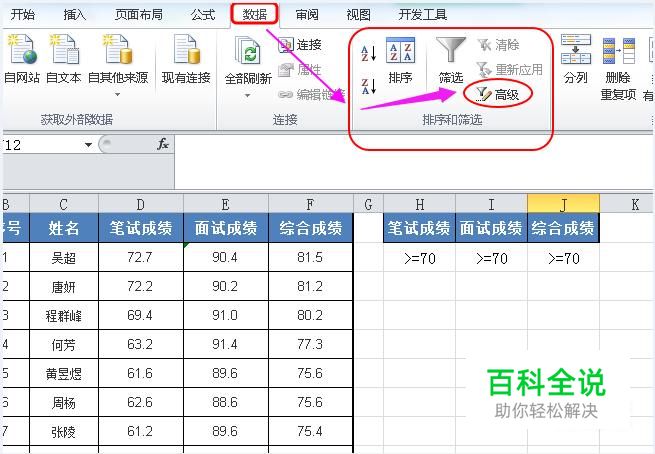655x454 pixels.
Task: Select the cell with 62.6
Action: [x=141, y=402]
